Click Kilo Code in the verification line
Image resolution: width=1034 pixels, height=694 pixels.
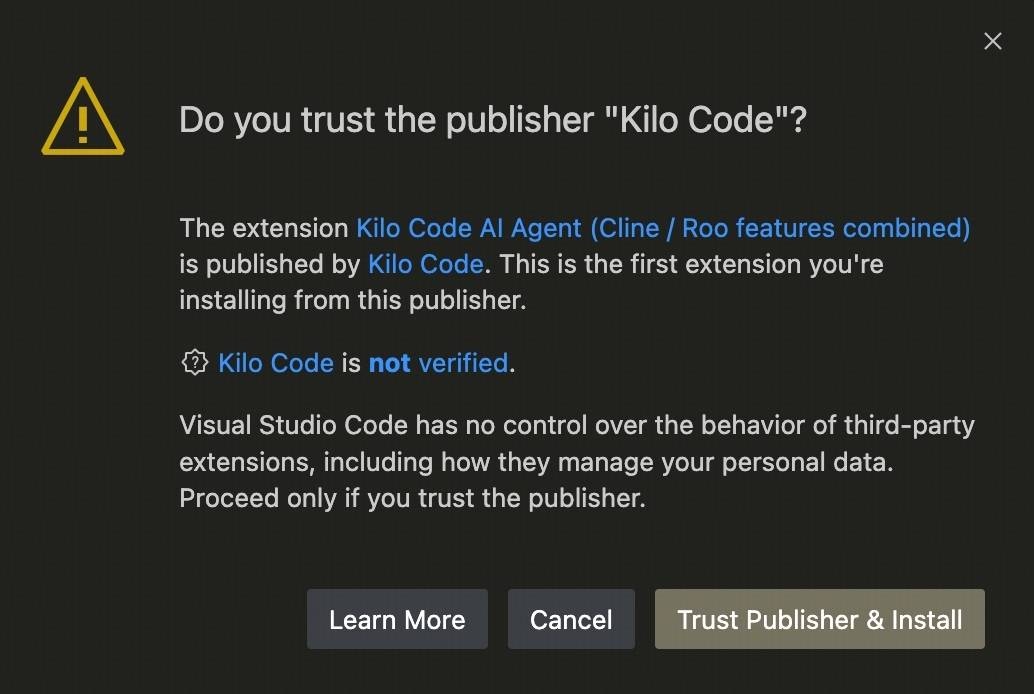(x=277, y=363)
